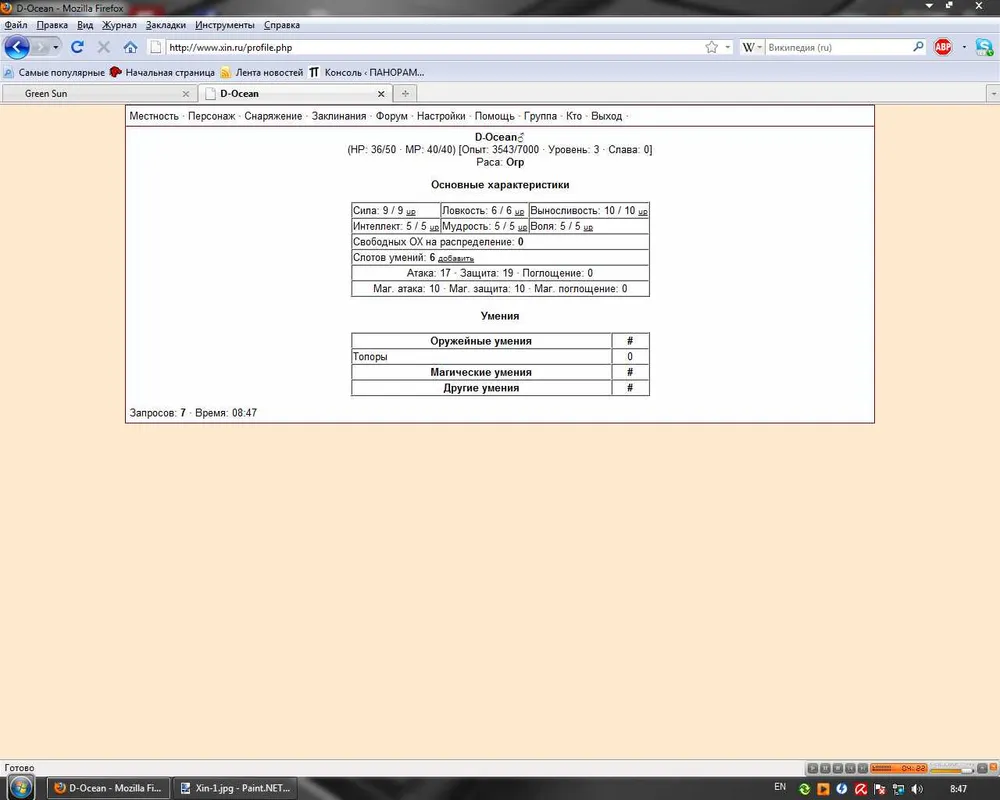Open the back/forward history dropdown arrow
The image size is (1000, 800).
pos(56,47)
